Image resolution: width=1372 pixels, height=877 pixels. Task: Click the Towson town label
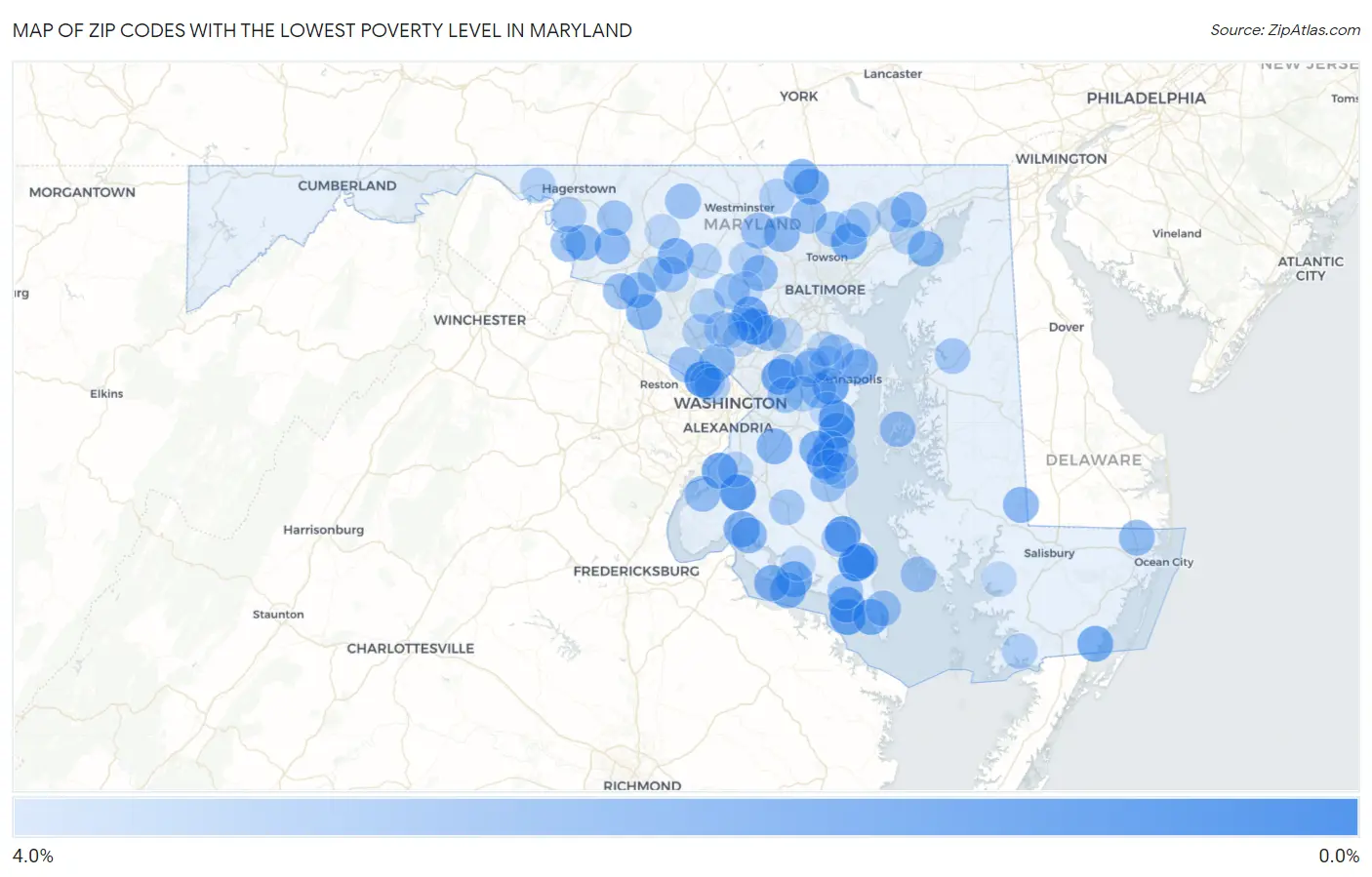click(827, 258)
